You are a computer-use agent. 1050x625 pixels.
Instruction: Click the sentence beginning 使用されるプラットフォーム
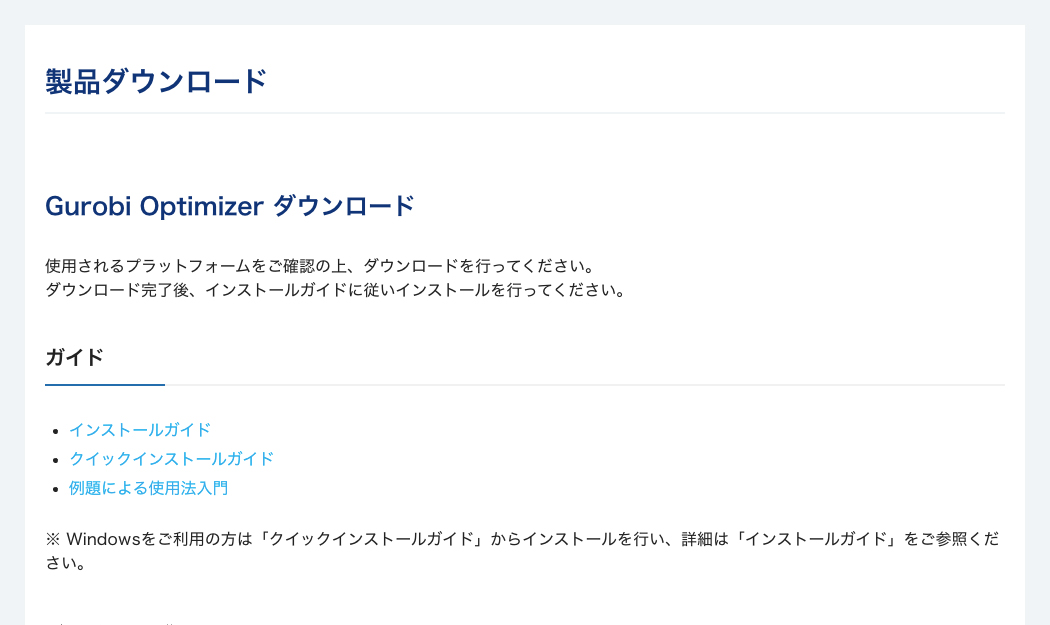(320, 266)
